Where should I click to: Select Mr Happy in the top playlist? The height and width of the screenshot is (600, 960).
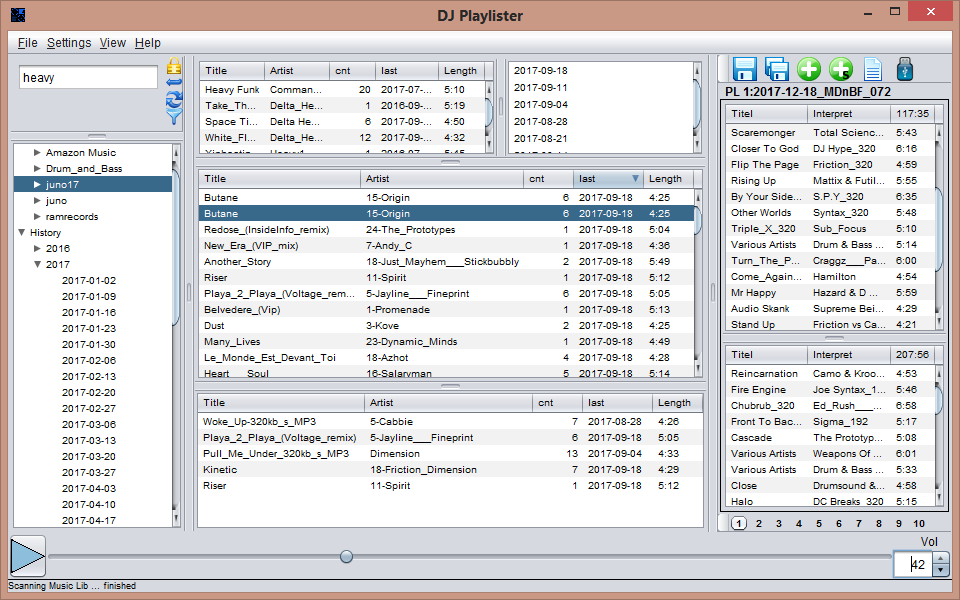(x=830, y=293)
